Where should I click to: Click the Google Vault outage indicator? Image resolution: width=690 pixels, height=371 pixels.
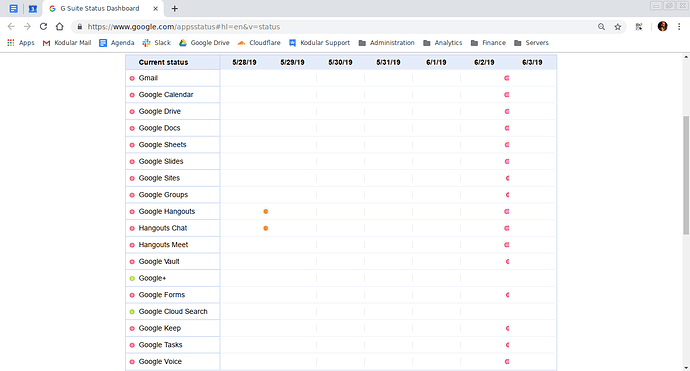pos(507,261)
